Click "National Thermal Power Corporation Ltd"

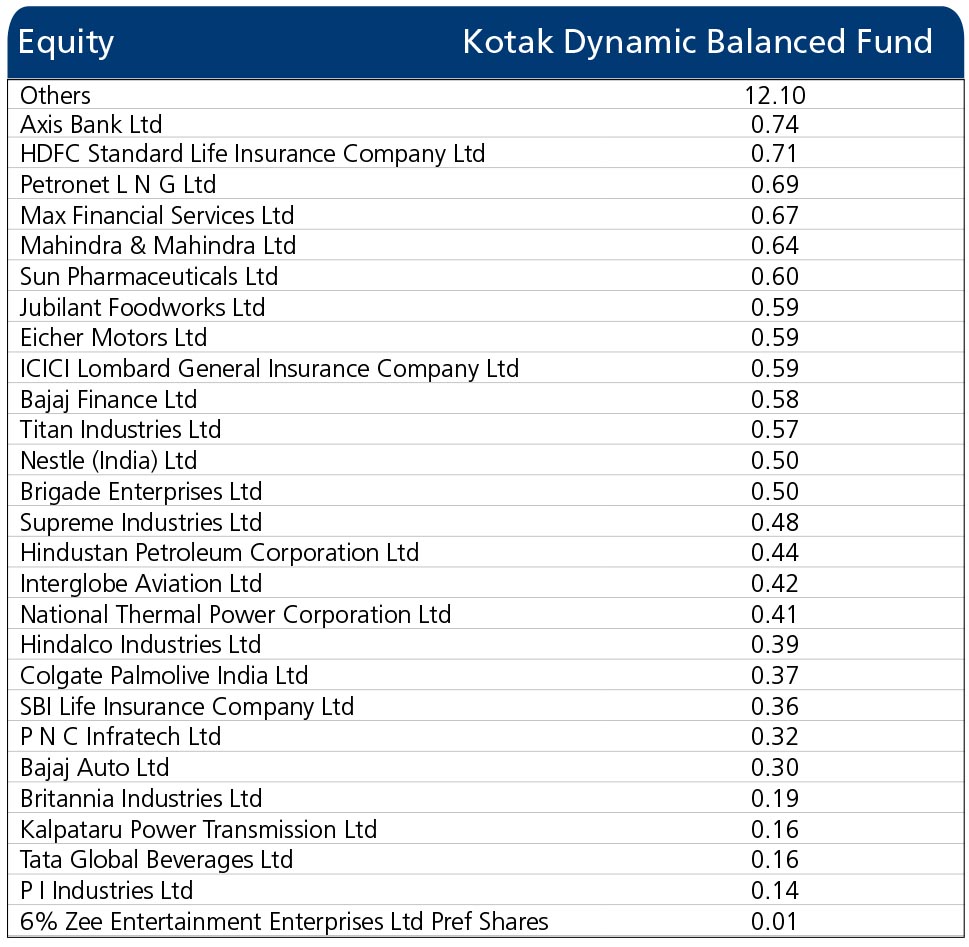pyautogui.click(x=235, y=615)
